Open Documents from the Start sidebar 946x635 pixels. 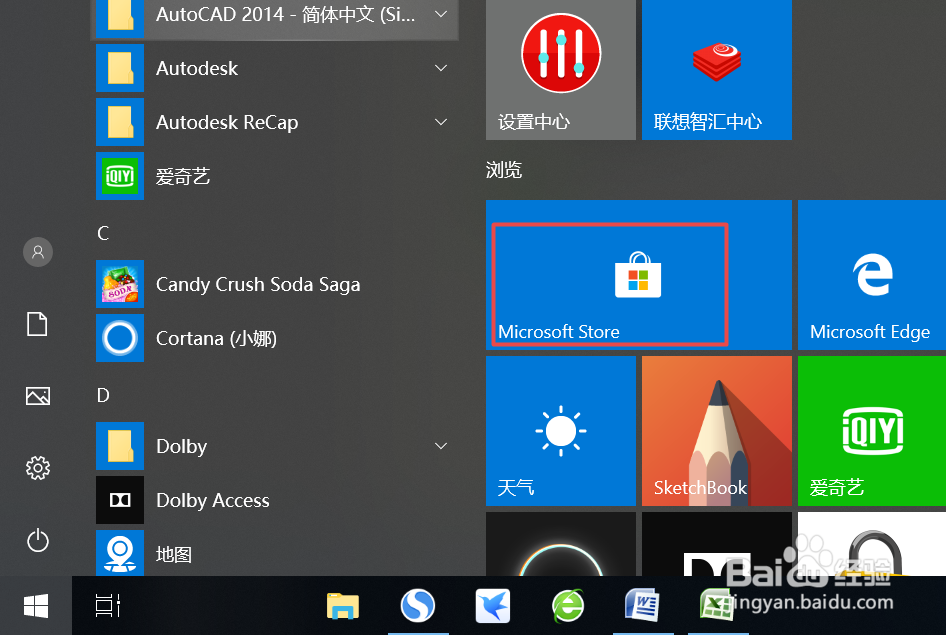tap(37, 324)
